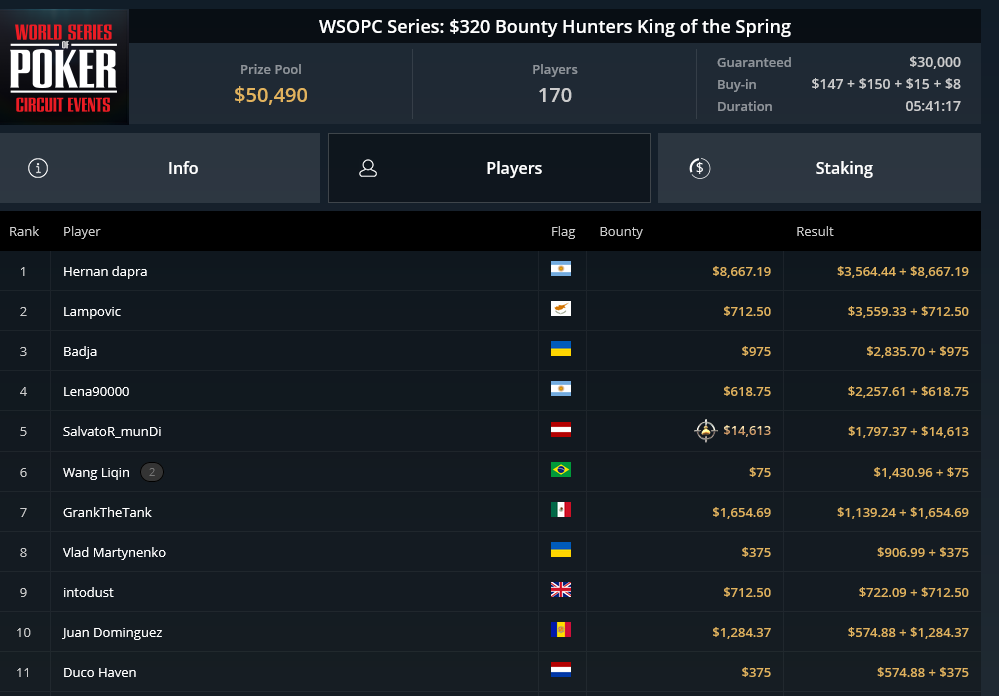Switch to the Info tab
Screen dimensions: 999x696
[x=160, y=168]
